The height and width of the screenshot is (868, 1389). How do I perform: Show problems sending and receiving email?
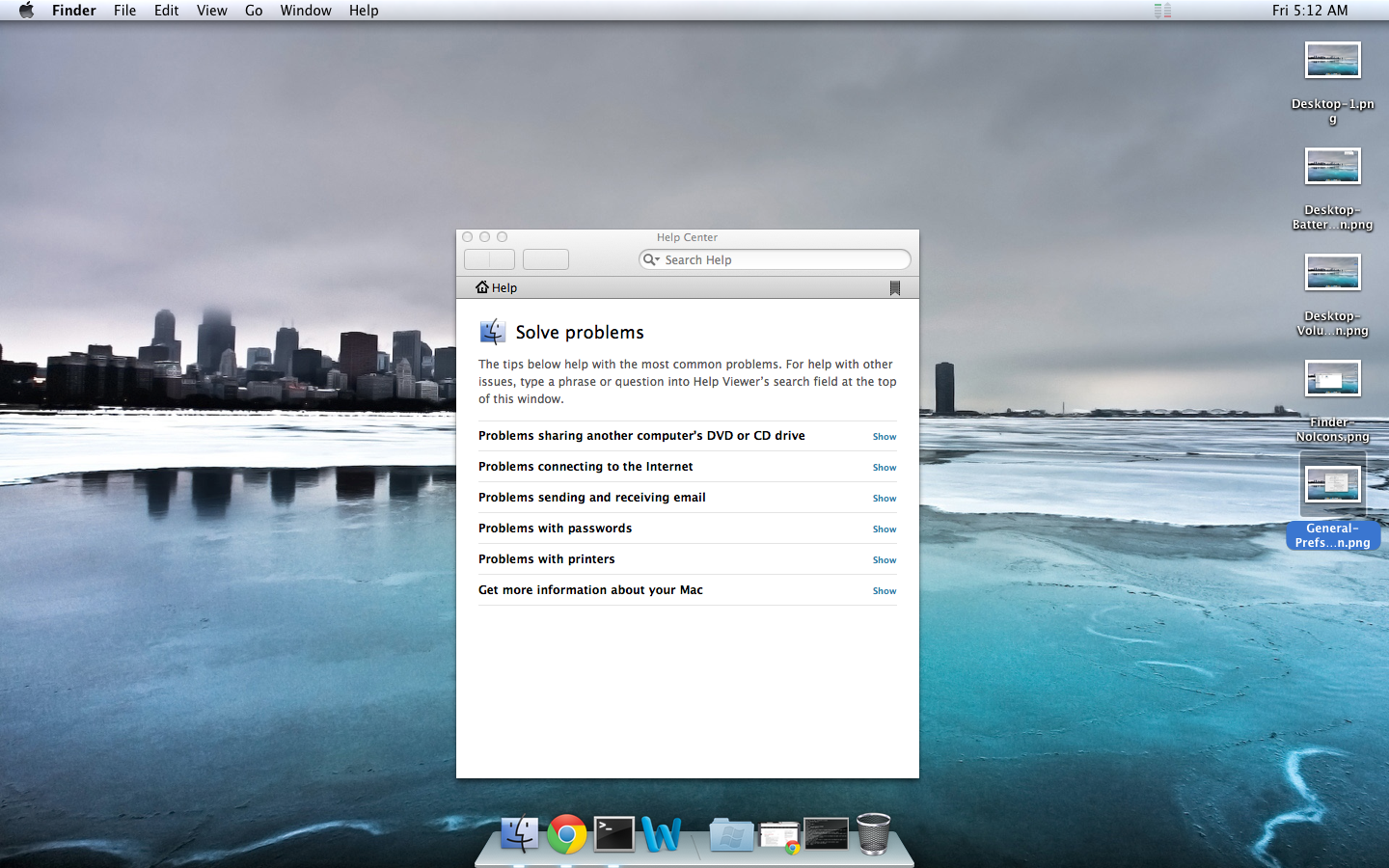pyautogui.click(x=885, y=499)
